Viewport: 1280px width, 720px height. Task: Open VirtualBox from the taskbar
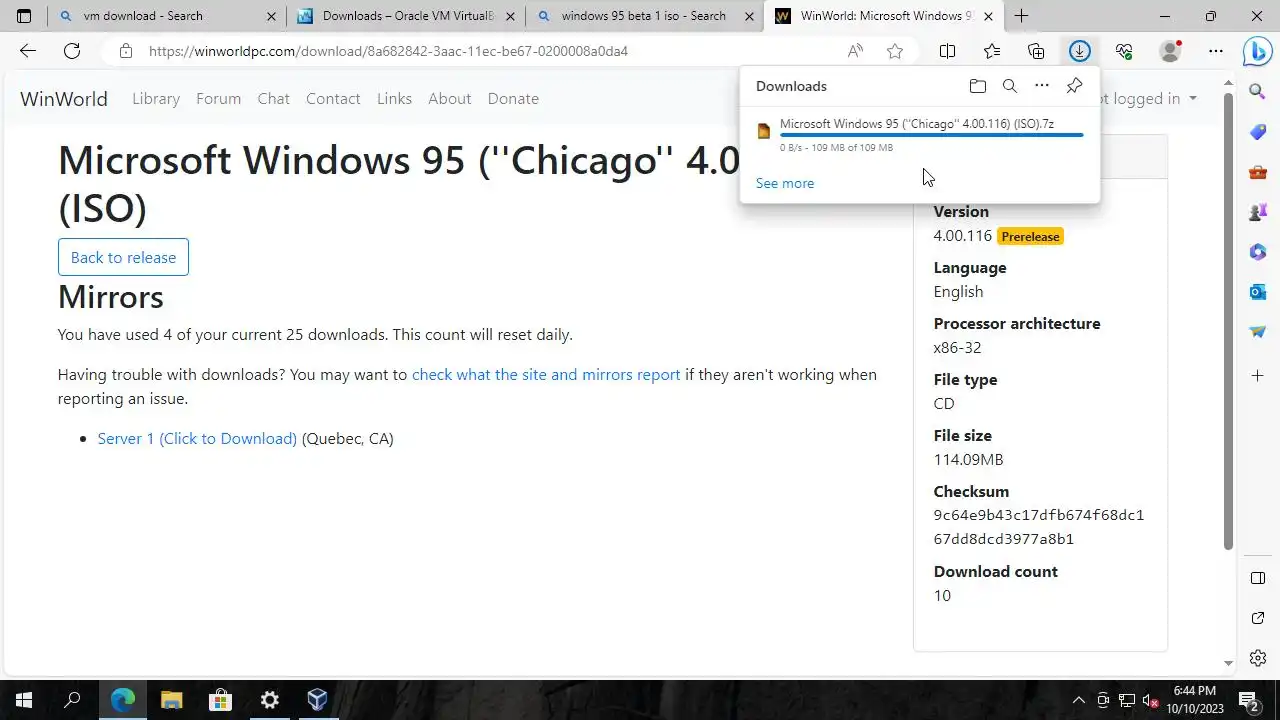coord(318,700)
